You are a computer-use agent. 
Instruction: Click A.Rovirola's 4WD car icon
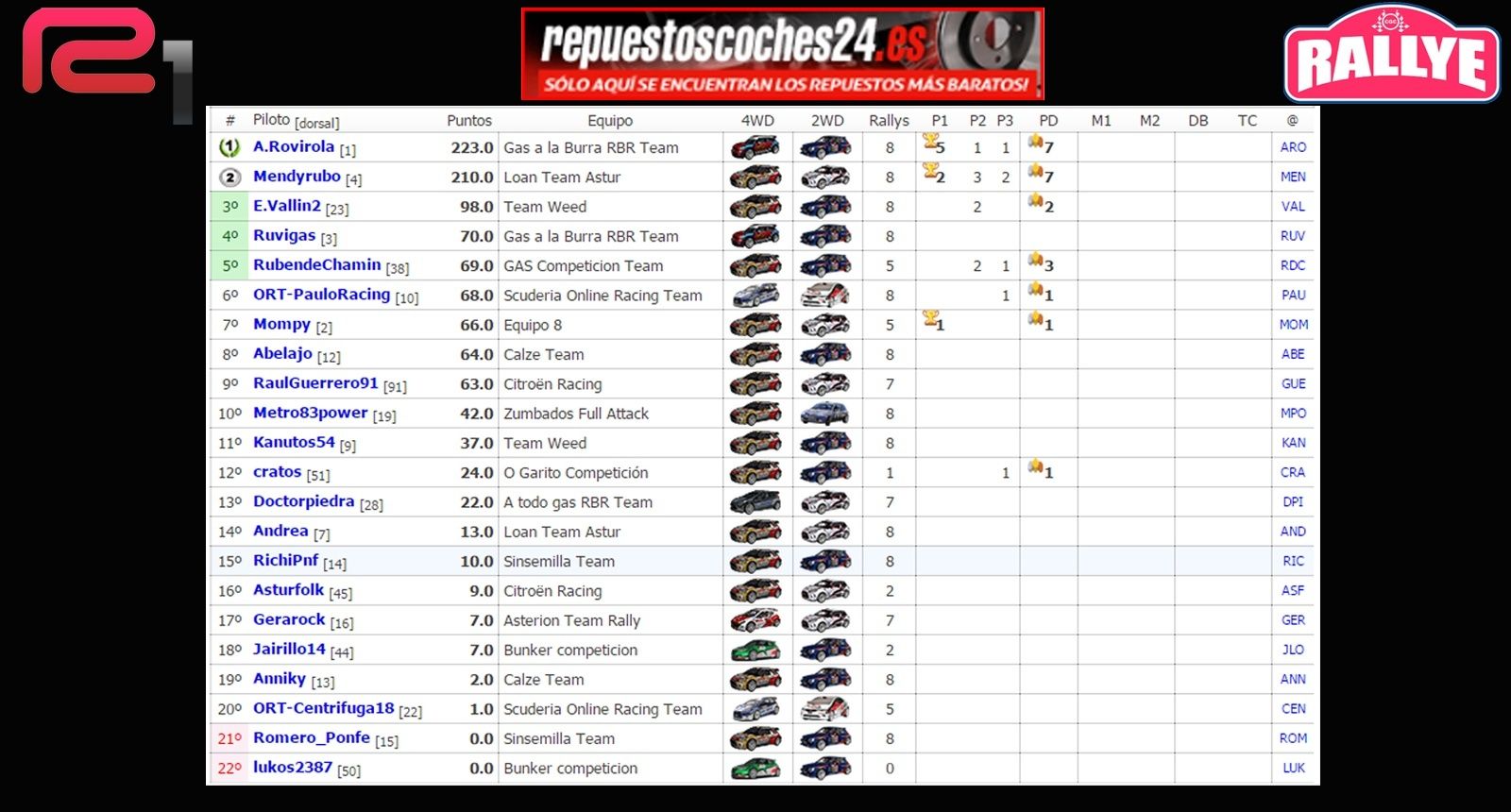coord(755,147)
